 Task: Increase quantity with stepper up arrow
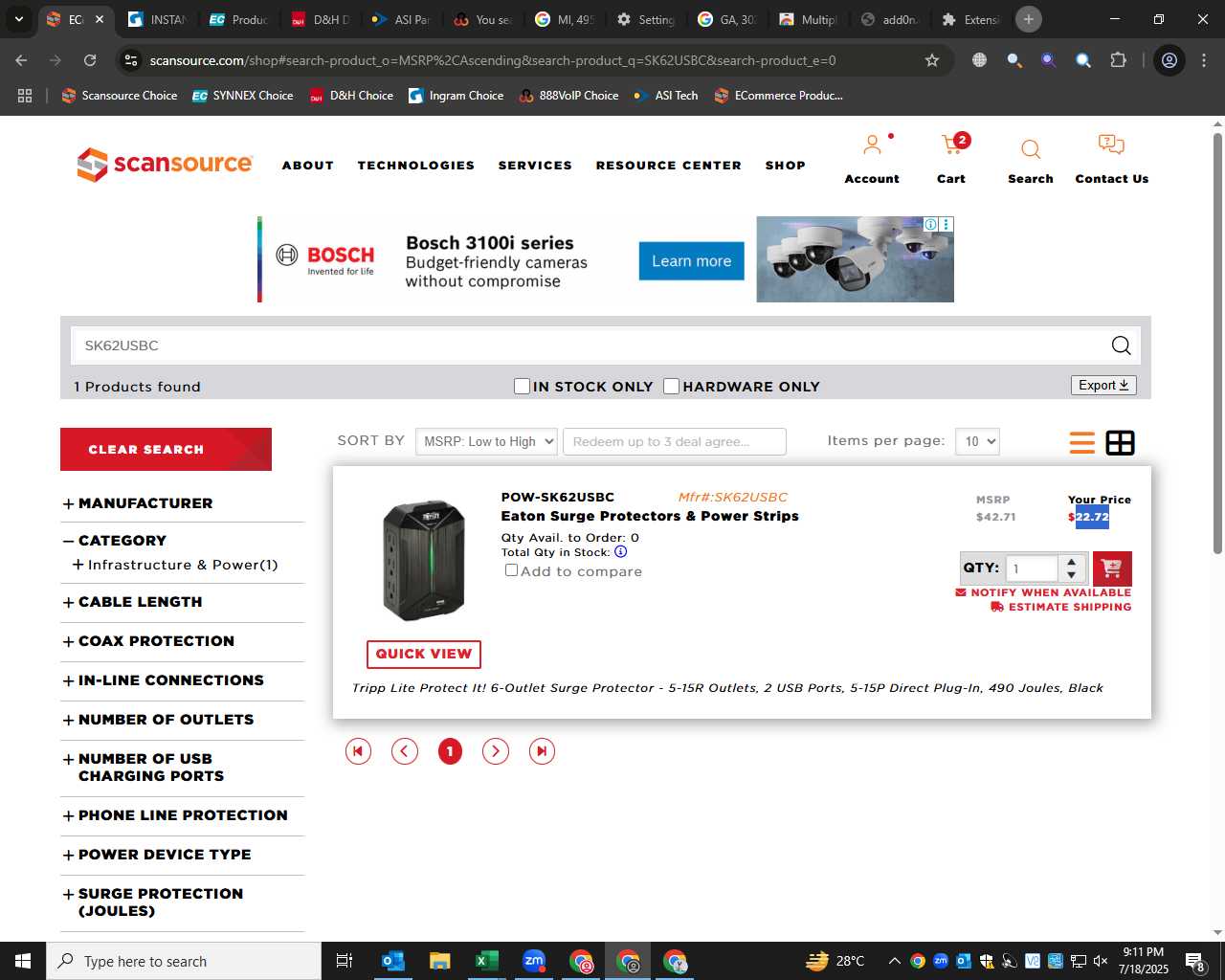click(1072, 562)
